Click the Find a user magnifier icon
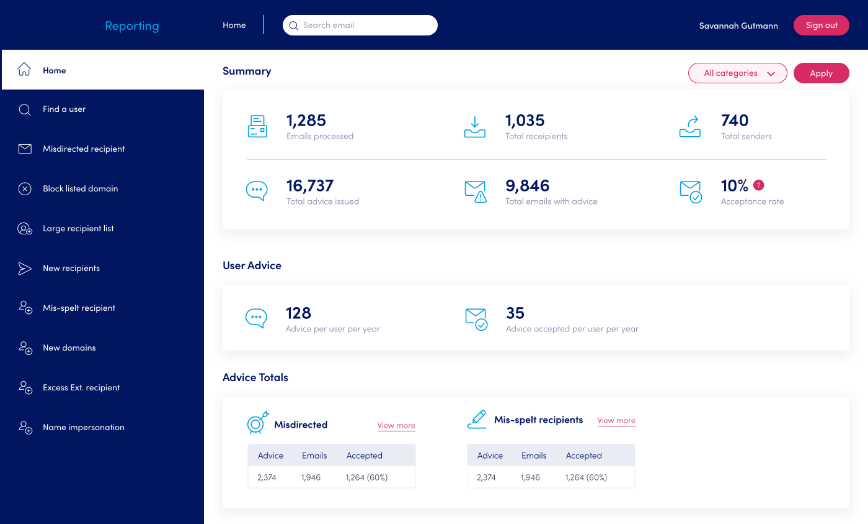The height and width of the screenshot is (524, 868). [25, 109]
